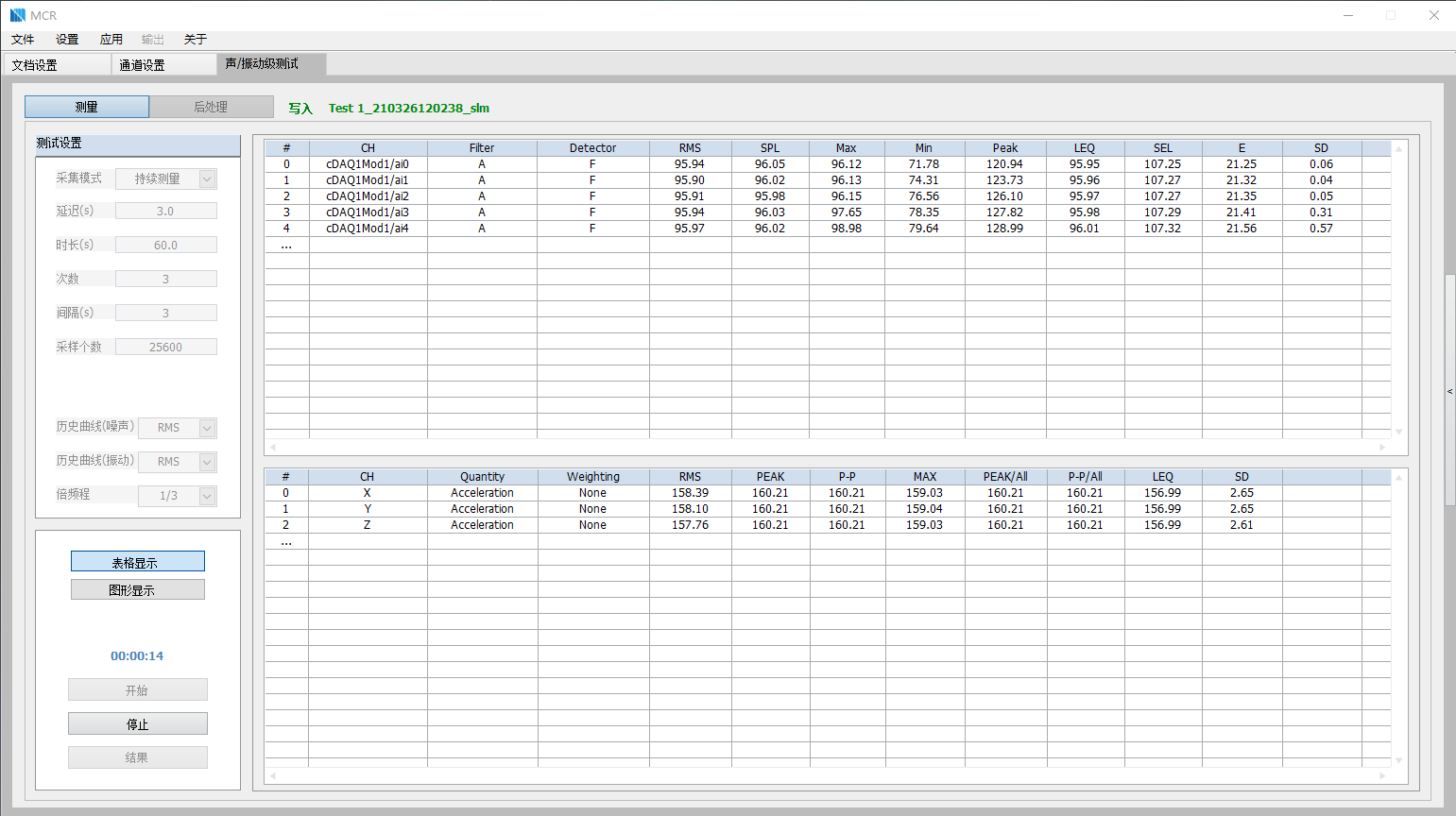Image resolution: width=1456 pixels, height=816 pixels.
Task: Click the lower table's scroll-left arrow
Action: coord(273,775)
